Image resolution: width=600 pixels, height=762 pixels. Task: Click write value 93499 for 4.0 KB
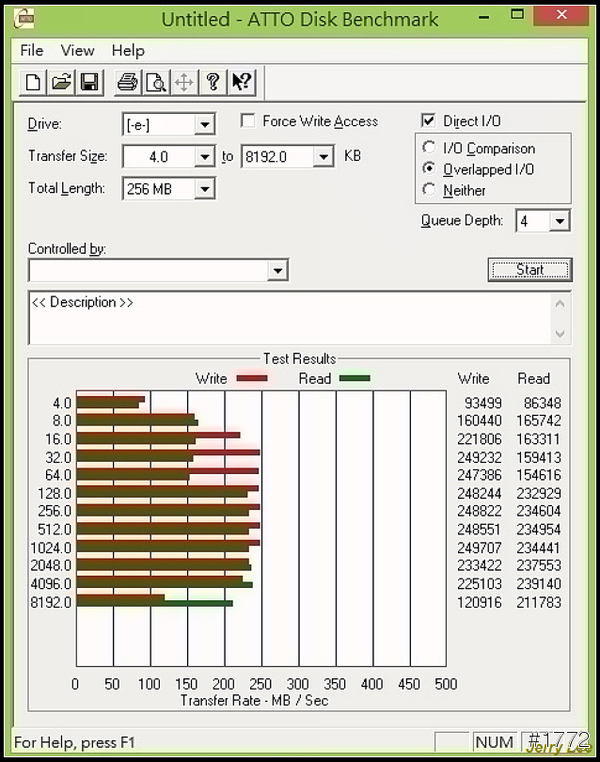pos(483,403)
